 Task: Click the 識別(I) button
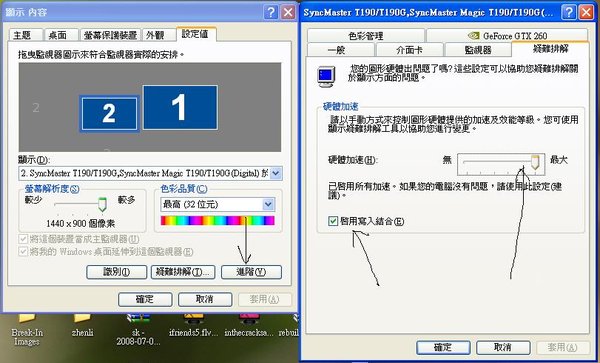[117, 272]
